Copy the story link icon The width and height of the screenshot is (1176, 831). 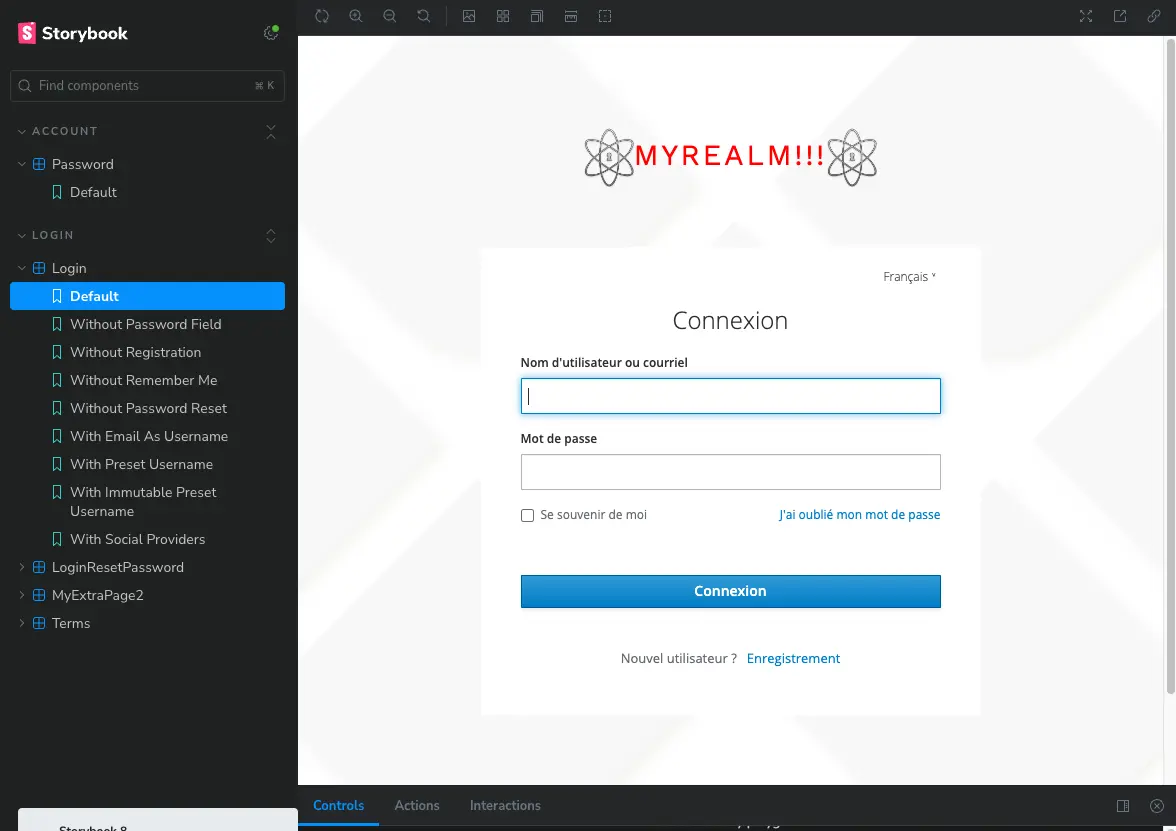[1154, 16]
